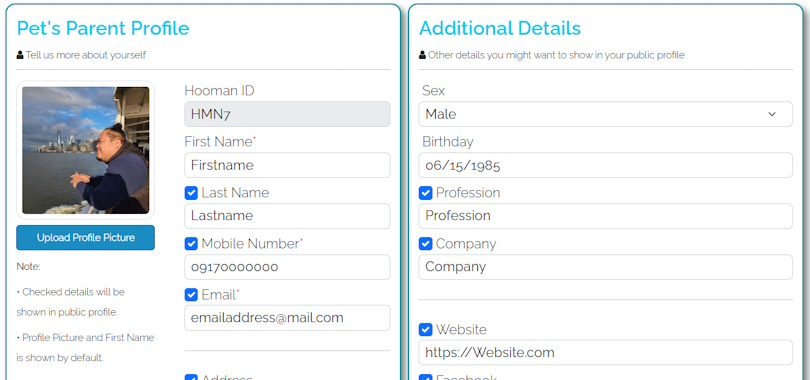Uncheck the Company checkbox
The image size is (810, 380).
[x=425, y=244]
